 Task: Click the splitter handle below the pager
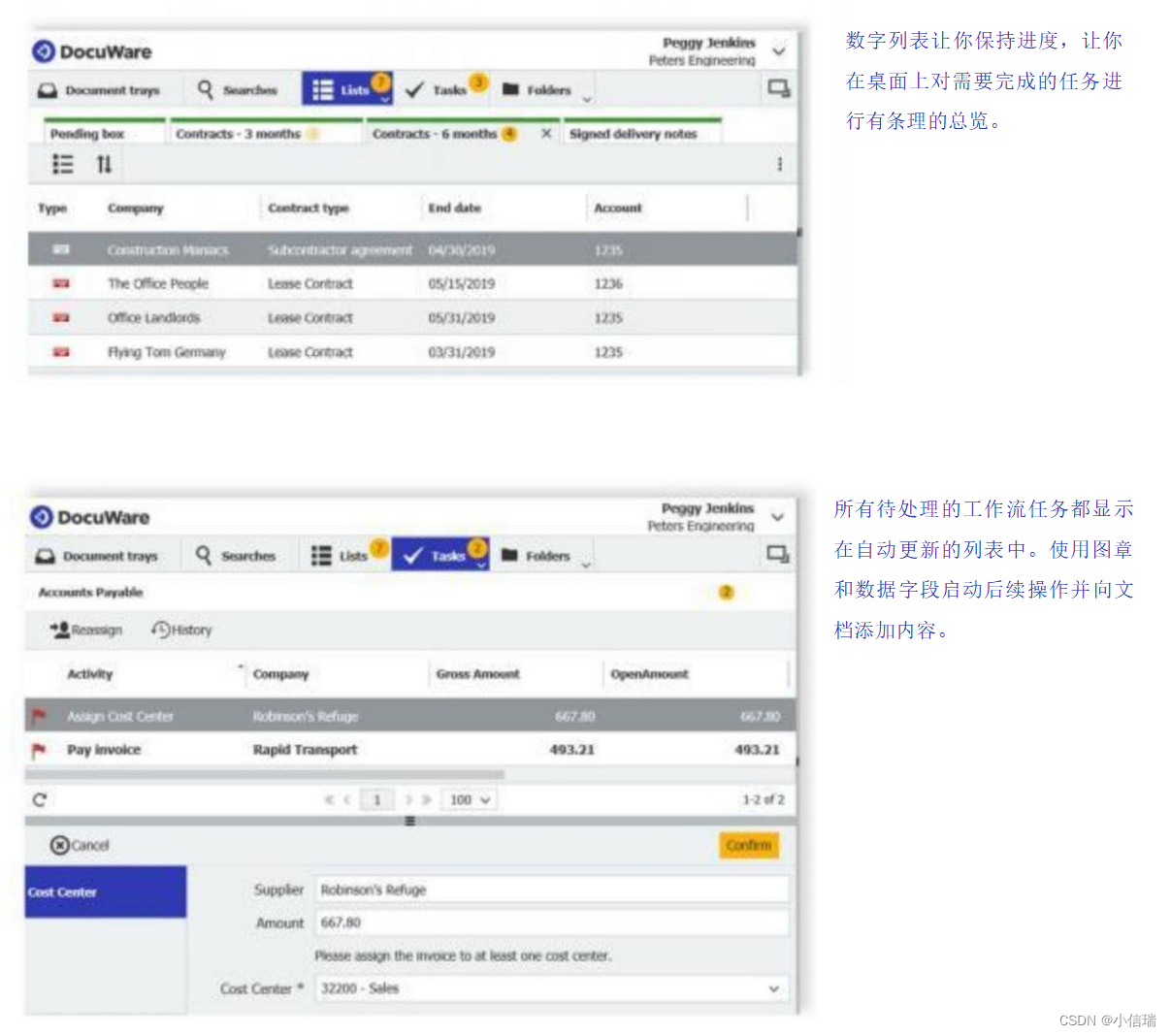(409, 821)
